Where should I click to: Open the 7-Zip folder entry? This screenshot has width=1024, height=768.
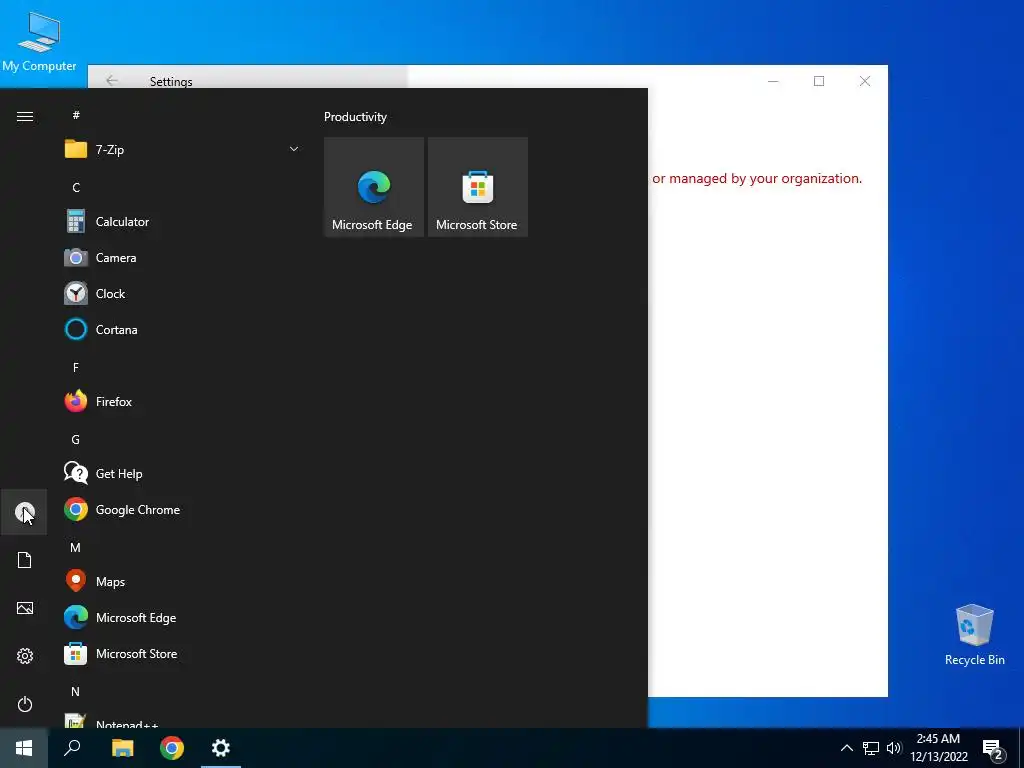[x=182, y=150]
